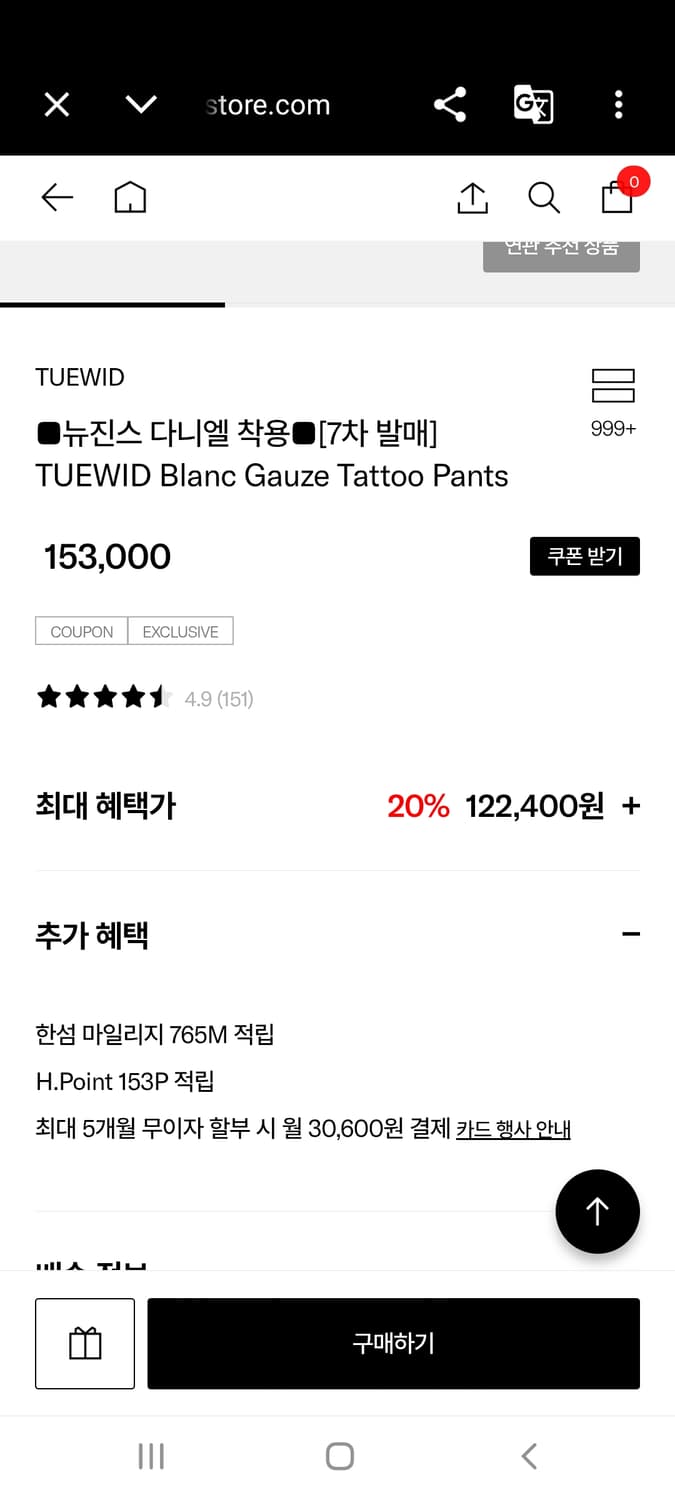
Task: Open the gift option next to purchase button
Action: pyautogui.click(x=84, y=1343)
